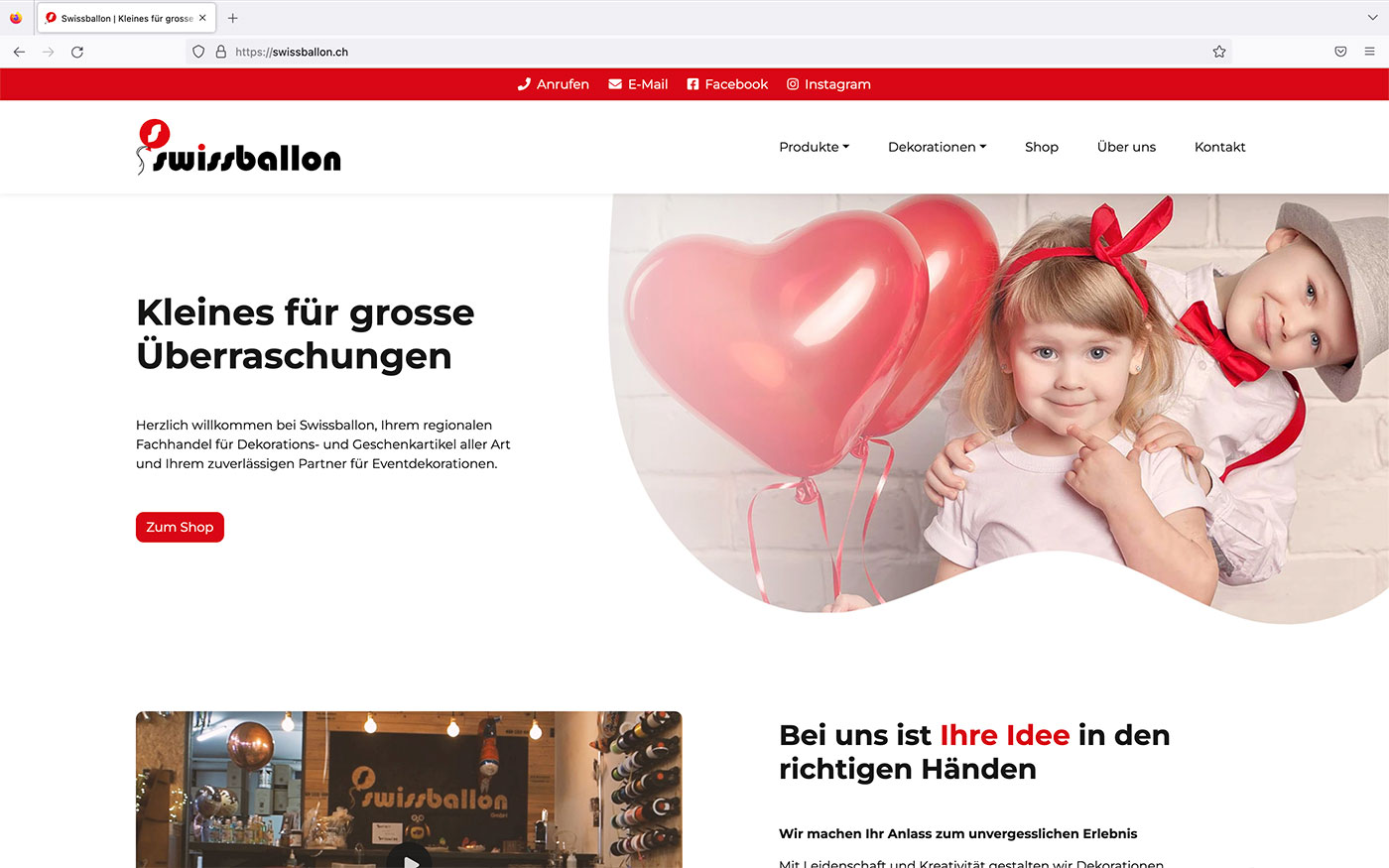Open the Instagram icon in top bar
This screenshot has height=868, width=1389.
tap(793, 84)
